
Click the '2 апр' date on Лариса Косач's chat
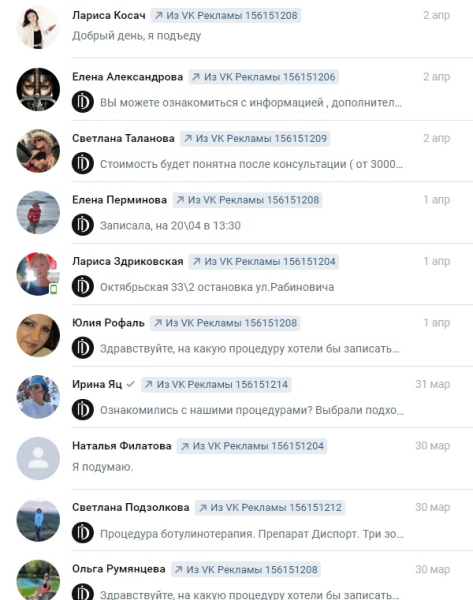click(436, 15)
